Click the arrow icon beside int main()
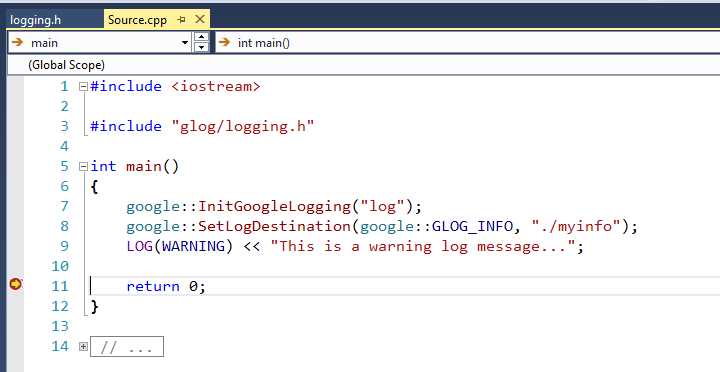The height and width of the screenshot is (372, 720). point(224,43)
